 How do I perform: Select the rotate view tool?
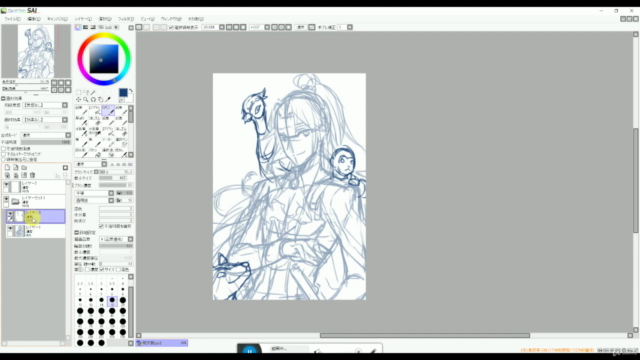pos(93,99)
